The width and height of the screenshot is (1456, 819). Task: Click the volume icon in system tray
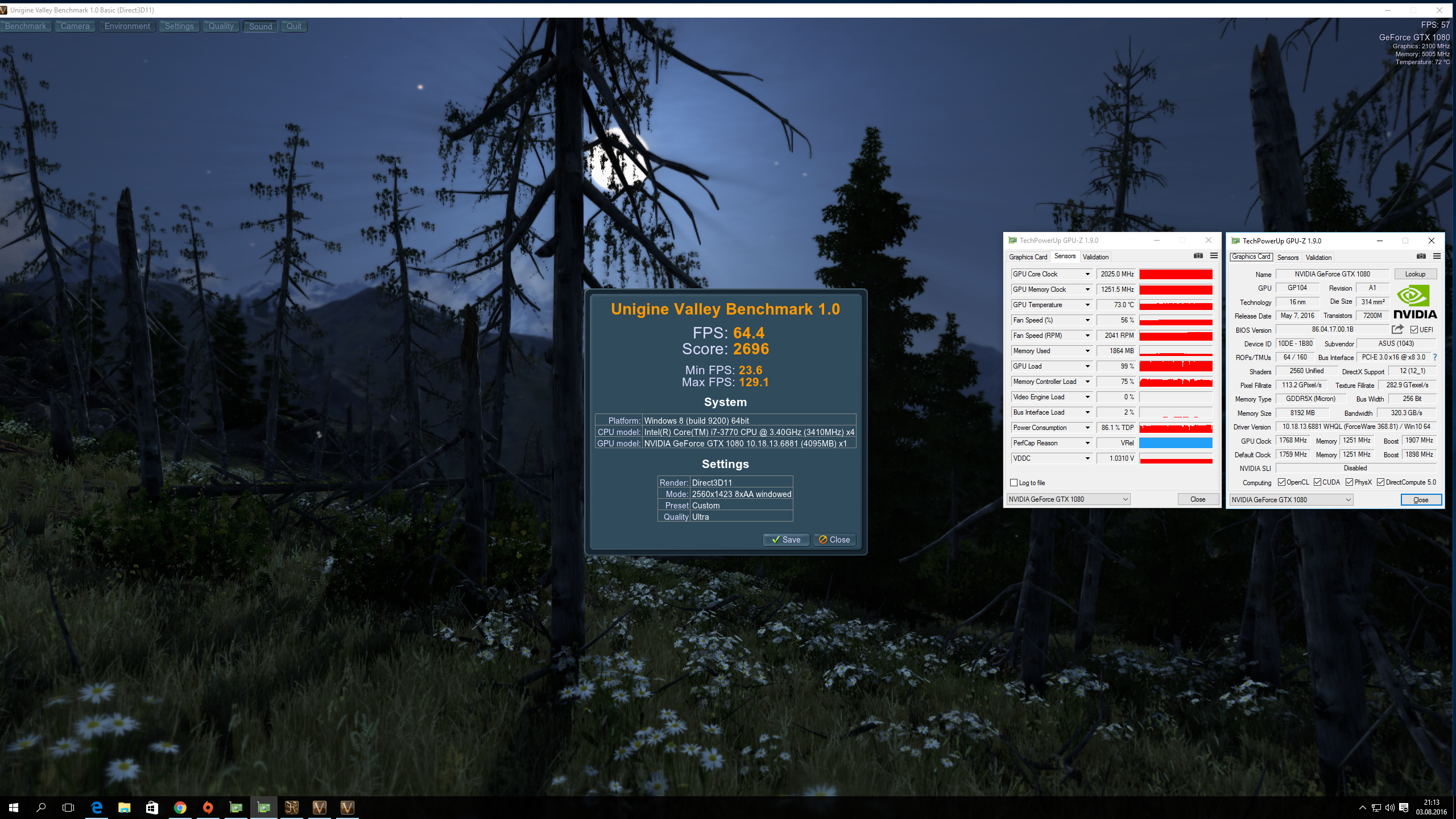pos(1390,808)
